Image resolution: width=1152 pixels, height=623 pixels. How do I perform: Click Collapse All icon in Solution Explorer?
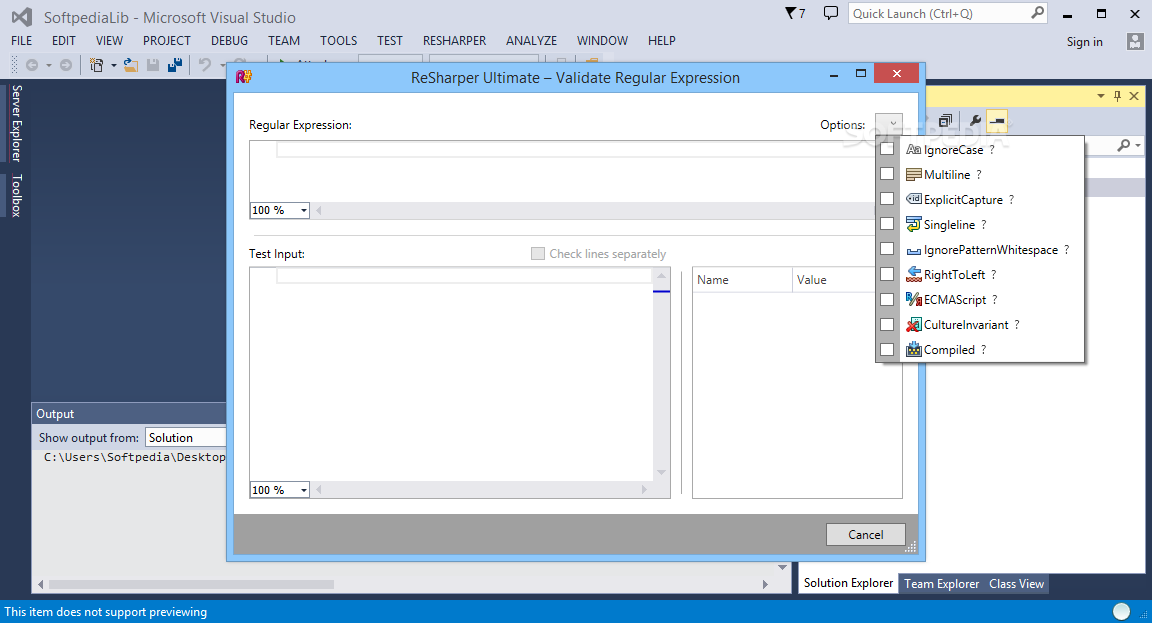[x=946, y=120]
